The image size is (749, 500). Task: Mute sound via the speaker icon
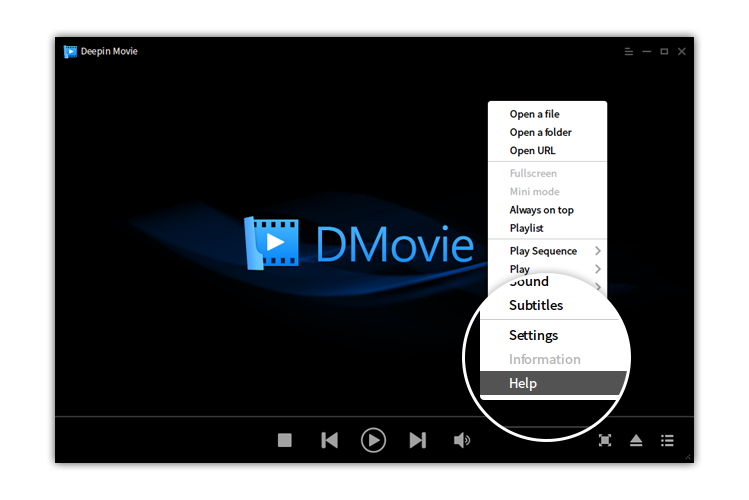pyautogui.click(x=461, y=440)
